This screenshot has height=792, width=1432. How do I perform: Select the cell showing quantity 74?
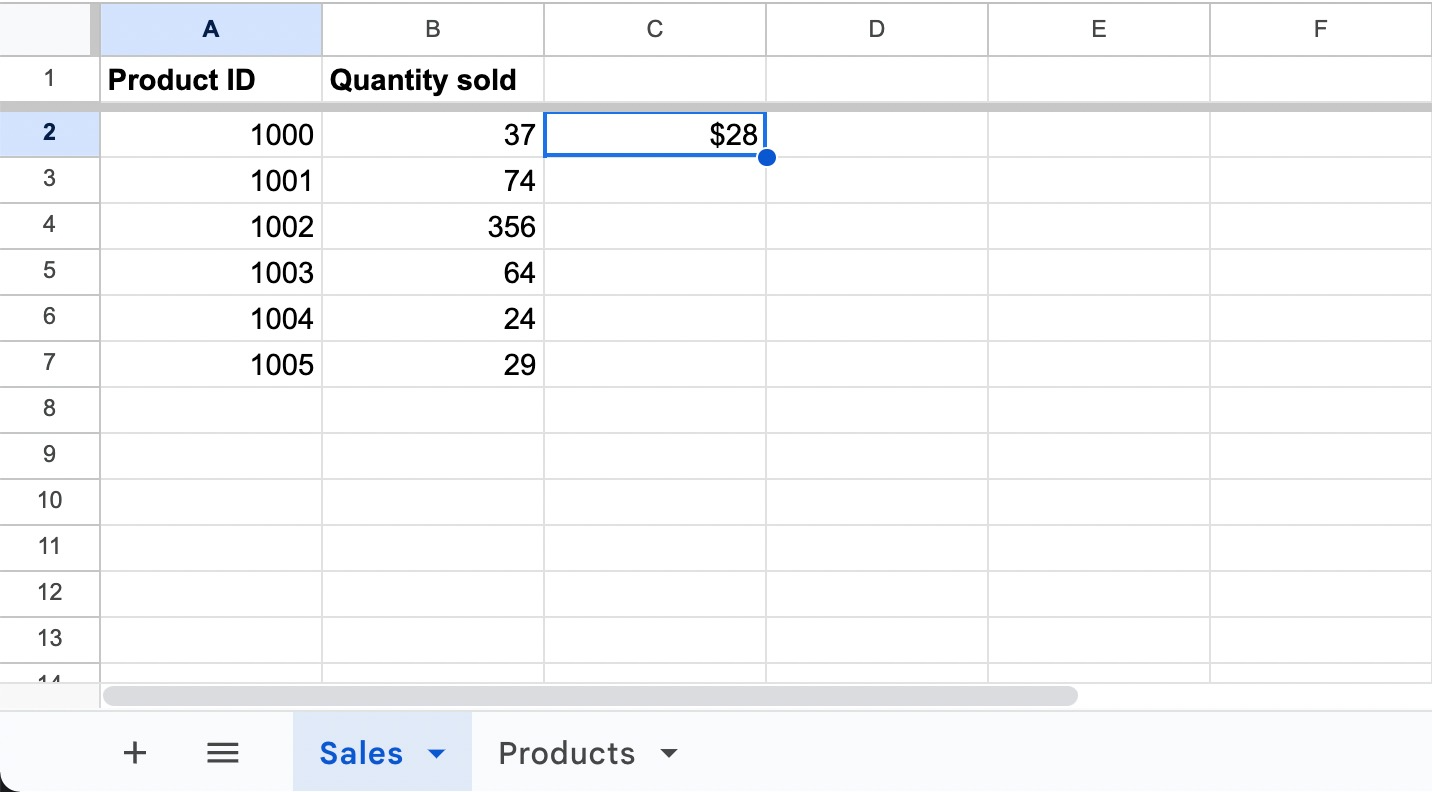point(432,180)
